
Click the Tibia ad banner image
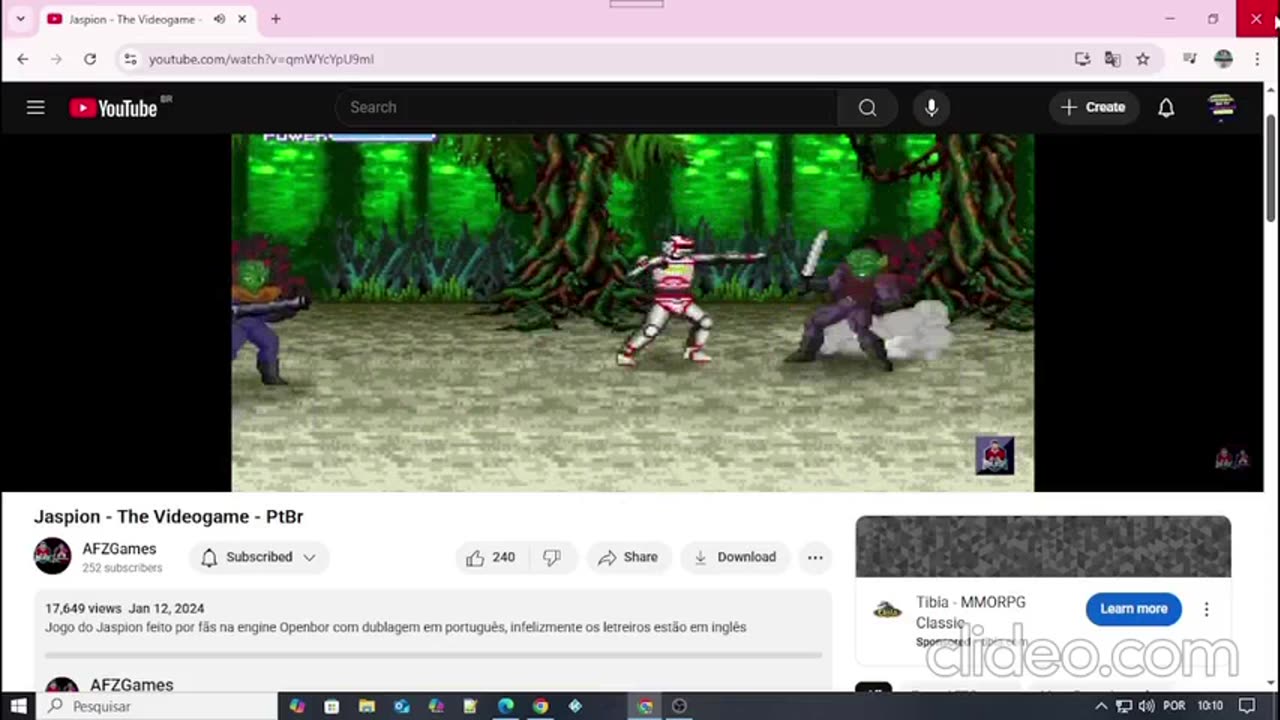(x=1043, y=547)
